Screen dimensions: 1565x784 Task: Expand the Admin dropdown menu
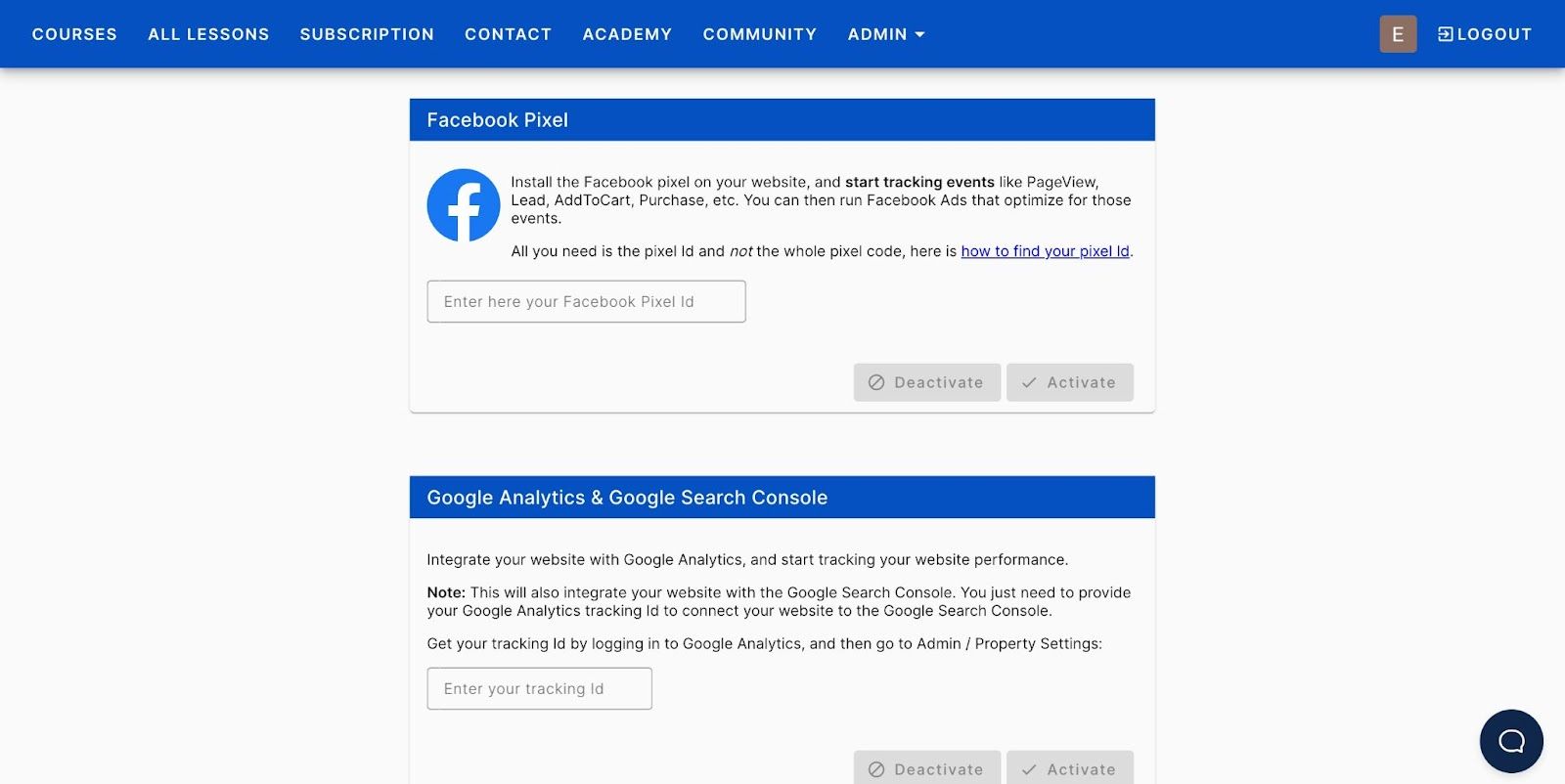coord(885,33)
